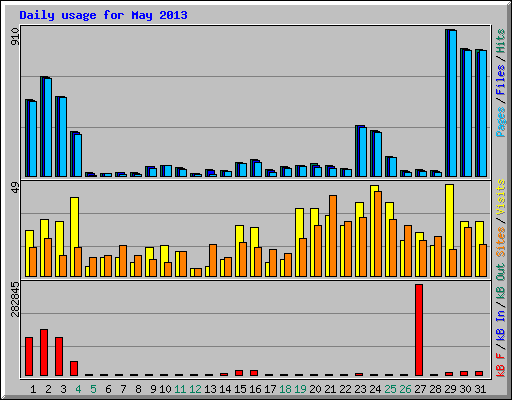Click the "Daily usage for May 2013" title
The height and width of the screenshot is (400, 512).
[103, 15]
